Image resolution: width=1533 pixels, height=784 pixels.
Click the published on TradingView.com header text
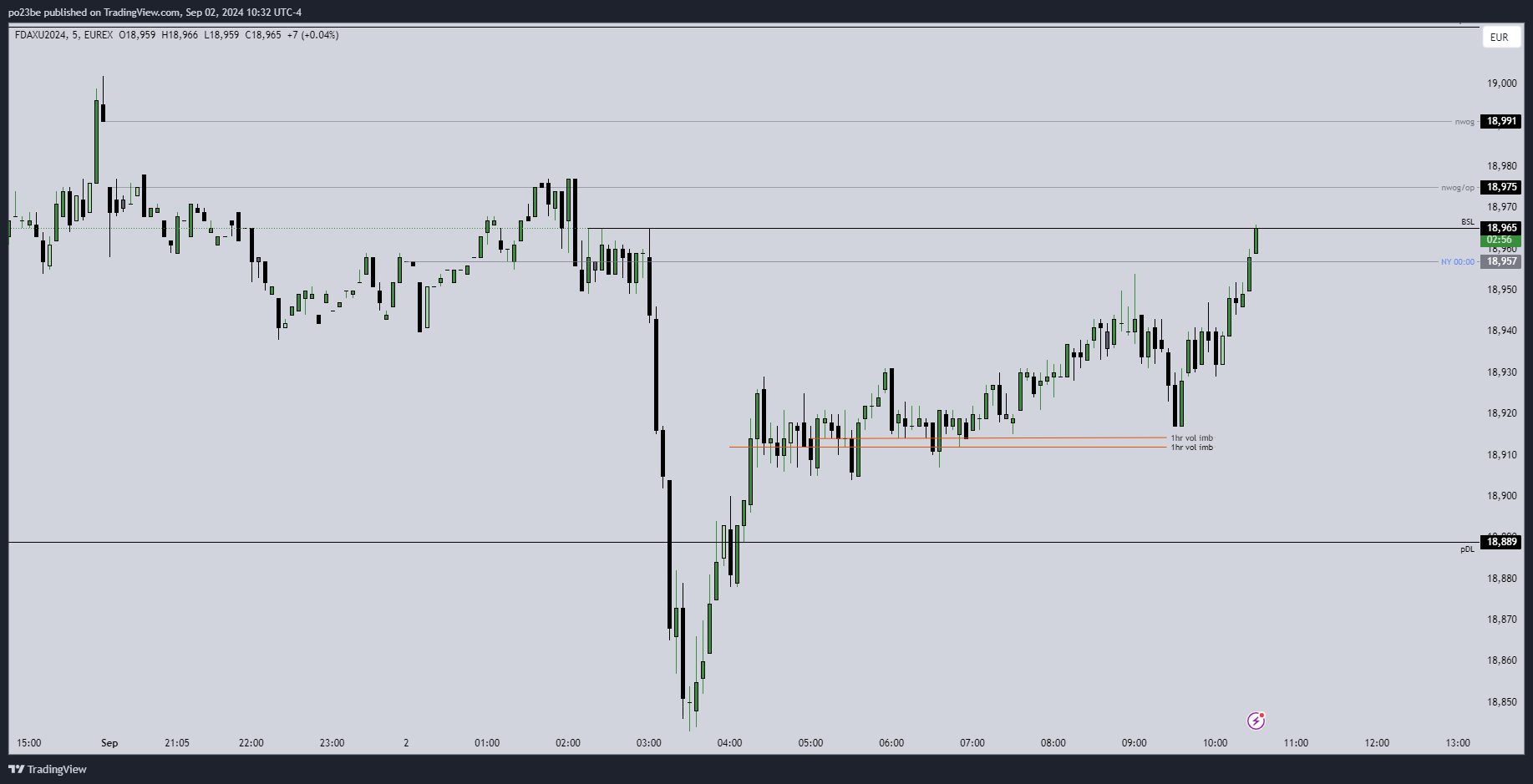tap(155, 13)
